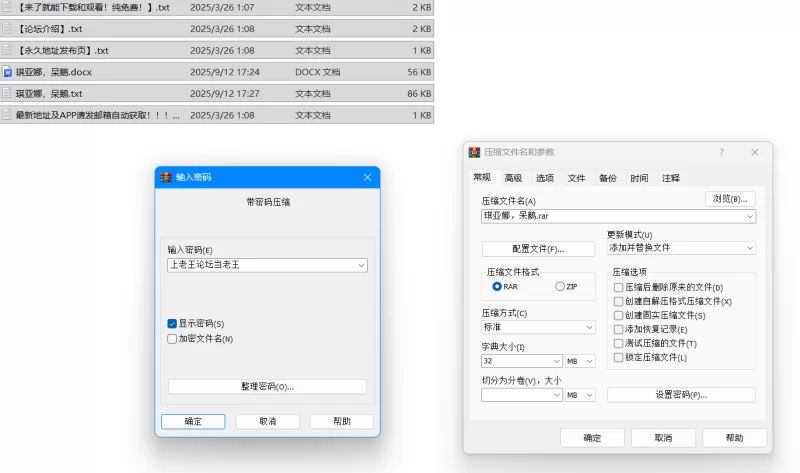Click the text file icon for 琪亚娜，呆鹅.txt
Viewport: 800px width, 473px height.
(x=7, y=94)
